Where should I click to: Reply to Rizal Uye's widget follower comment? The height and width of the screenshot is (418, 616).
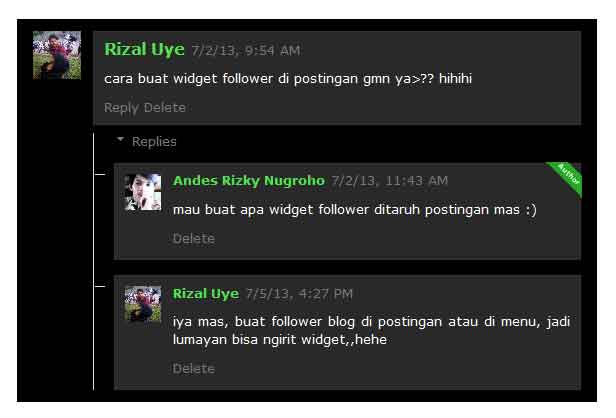click(x=121, y=108)
